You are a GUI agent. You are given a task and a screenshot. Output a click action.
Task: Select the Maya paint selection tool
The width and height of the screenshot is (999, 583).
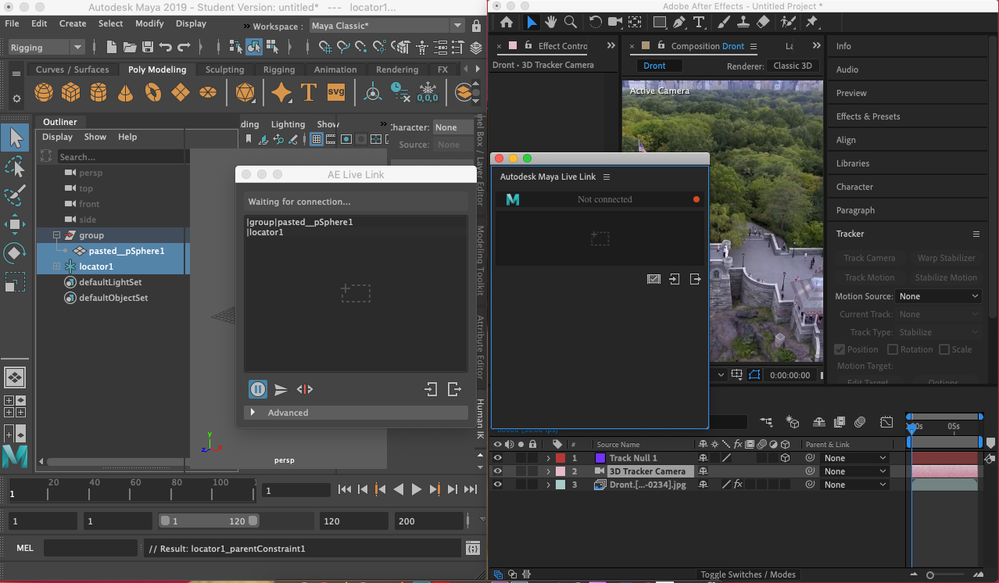pos(15,195)
